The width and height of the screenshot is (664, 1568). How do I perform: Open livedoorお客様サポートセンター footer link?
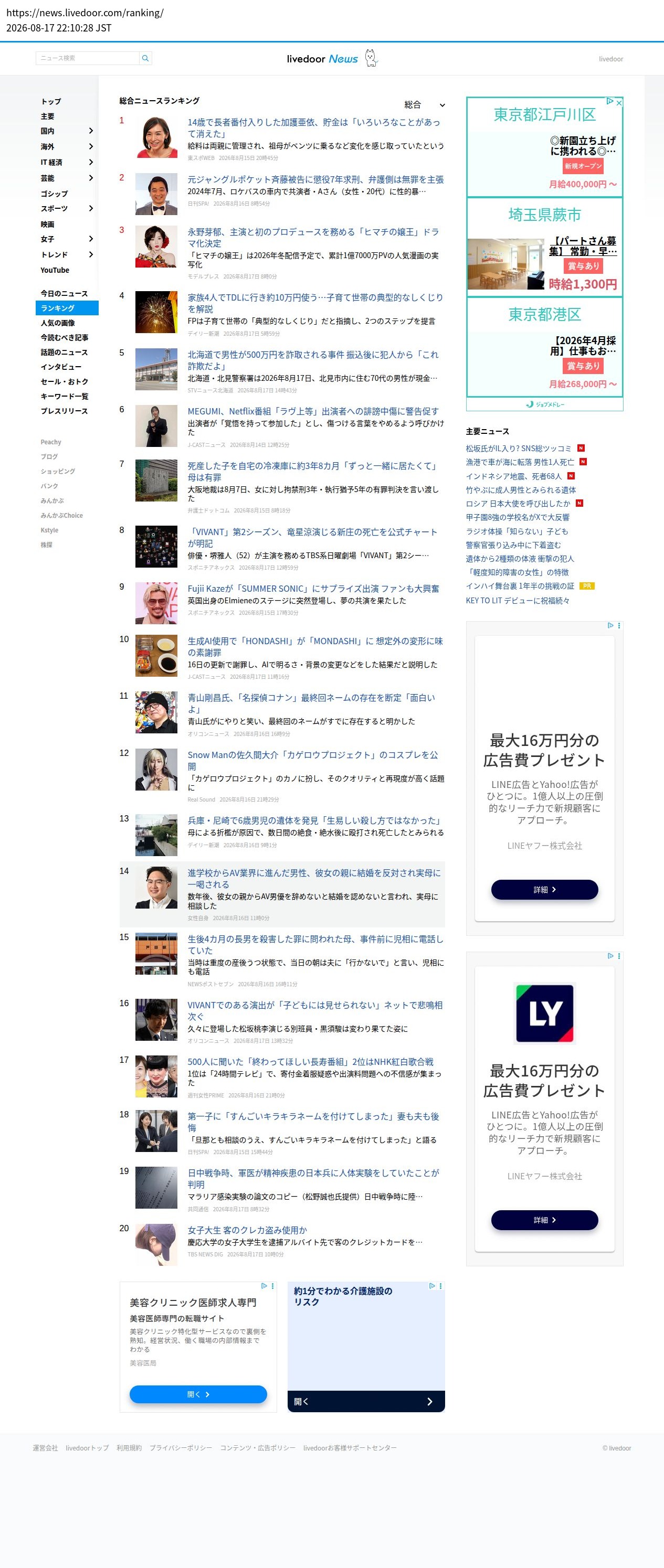click(350, 1448)
